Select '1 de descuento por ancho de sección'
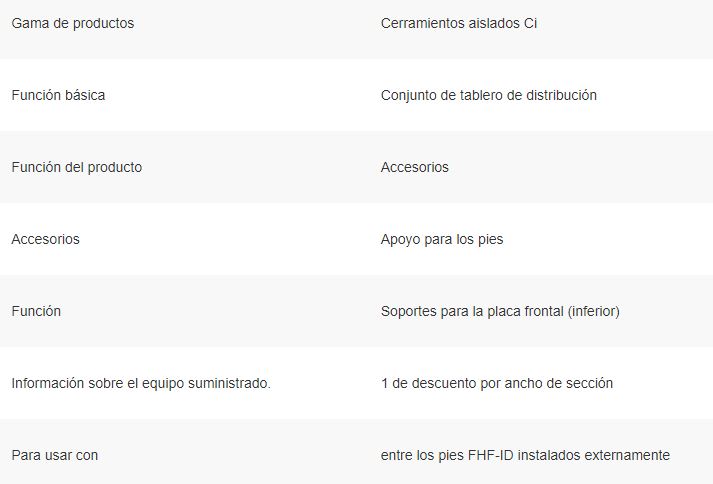 (497, 383)
